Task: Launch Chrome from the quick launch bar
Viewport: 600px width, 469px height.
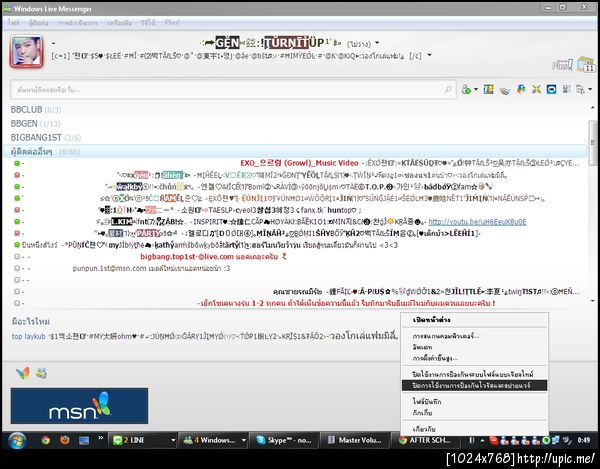Action: 46,440
